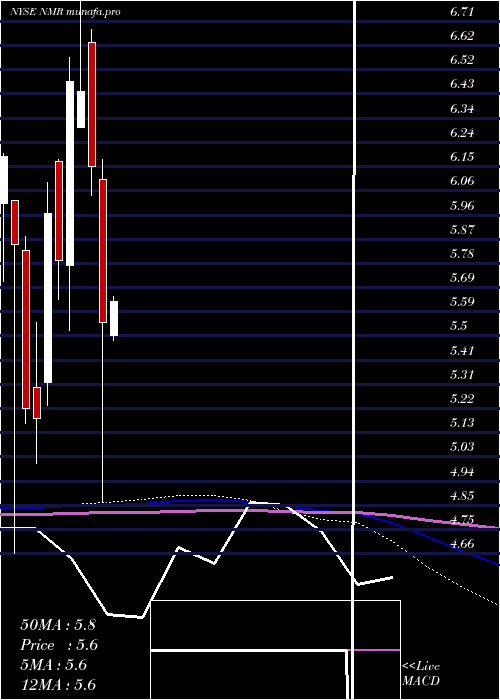Click the 6.34 price axis label
The width and height of the screenshot is (500, 700).
tap(462, 109)
